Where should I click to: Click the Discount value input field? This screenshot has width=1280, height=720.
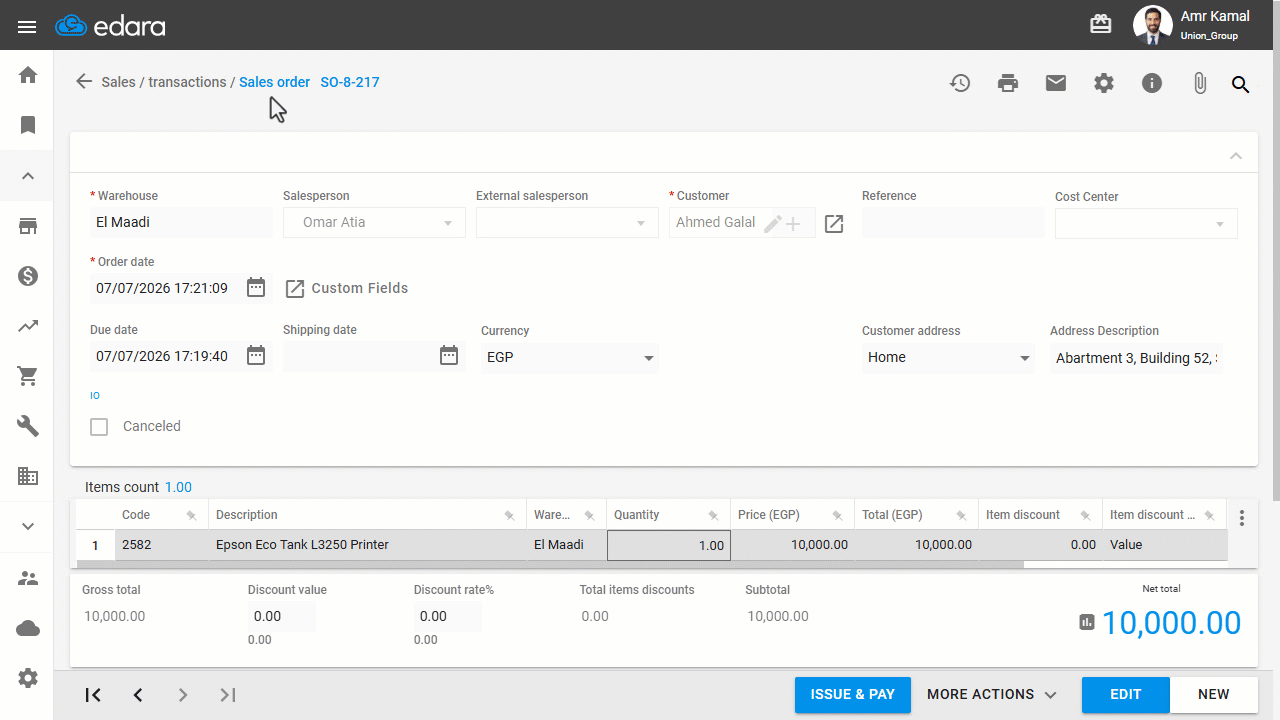pyautogui.click(x=282, y=617)
